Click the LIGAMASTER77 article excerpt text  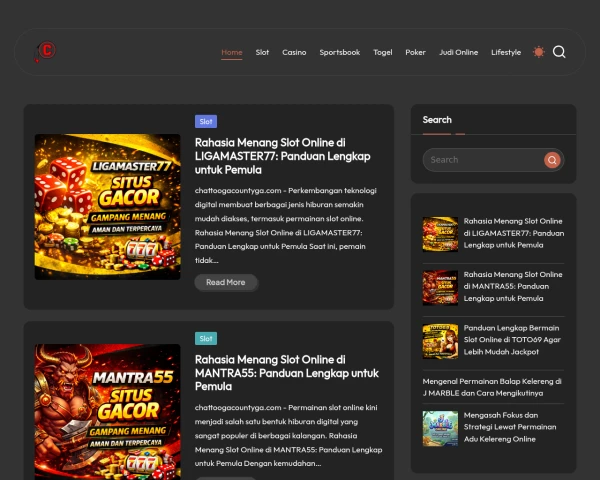coord(285,225)
